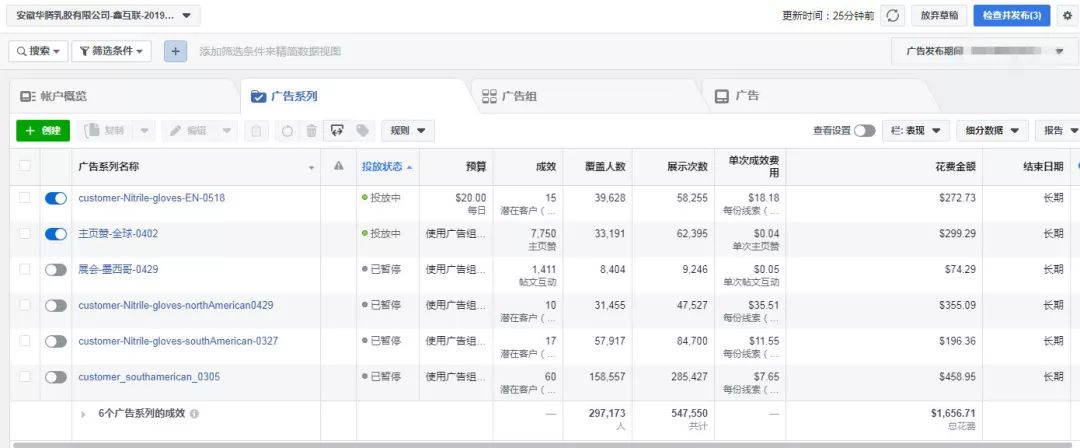Open the 报告 dropdown
This screenshot has height=448, width=1080.
(x=1059, y=131)
